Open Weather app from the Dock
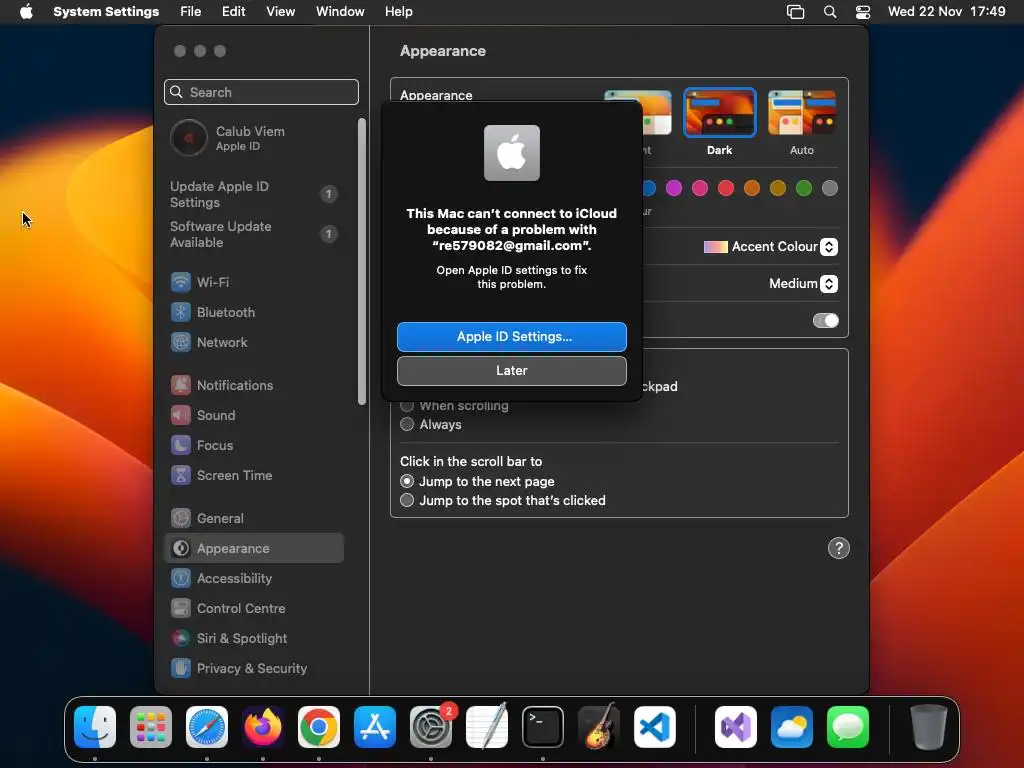The height and width of the screenshot is (768, 1024). (x=792, y=727)
